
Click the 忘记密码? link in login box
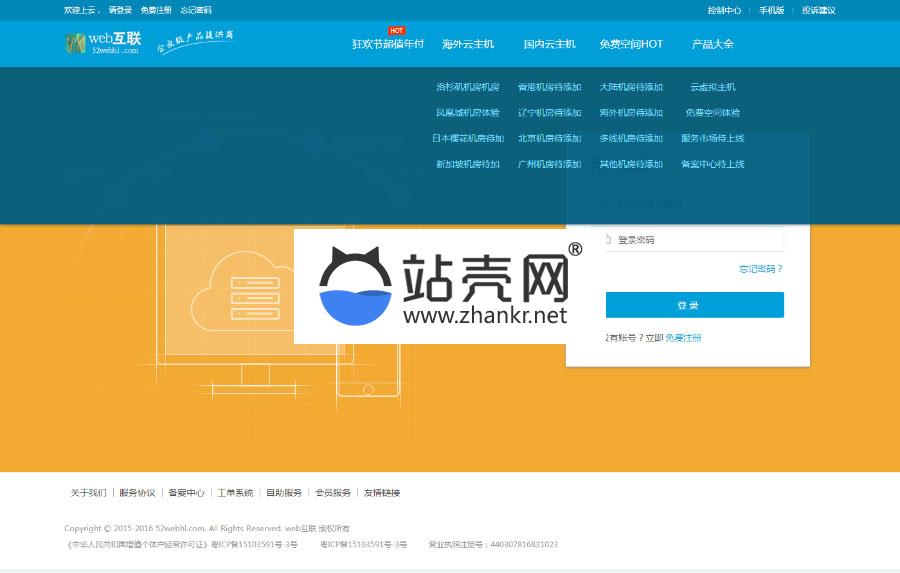point(760,269)
